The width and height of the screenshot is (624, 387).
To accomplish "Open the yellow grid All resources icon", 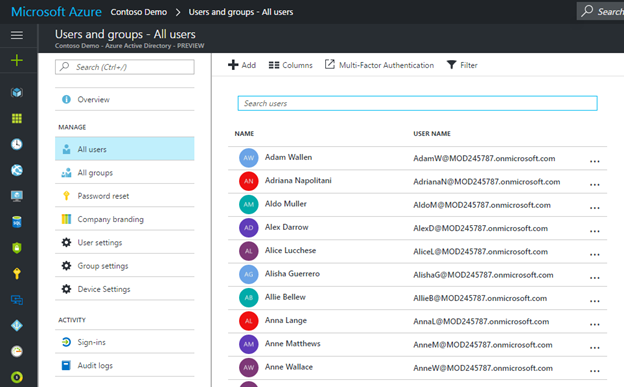I will pyautogui.click(x=17, y=118).
